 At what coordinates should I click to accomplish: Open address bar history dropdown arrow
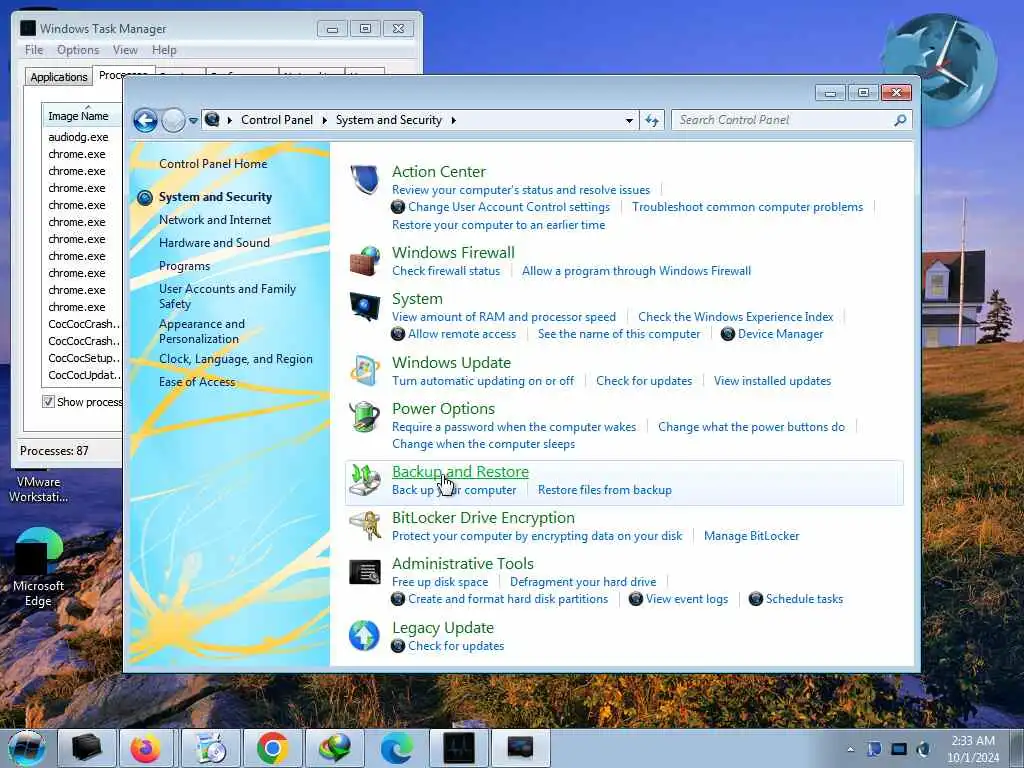(629, 121)
